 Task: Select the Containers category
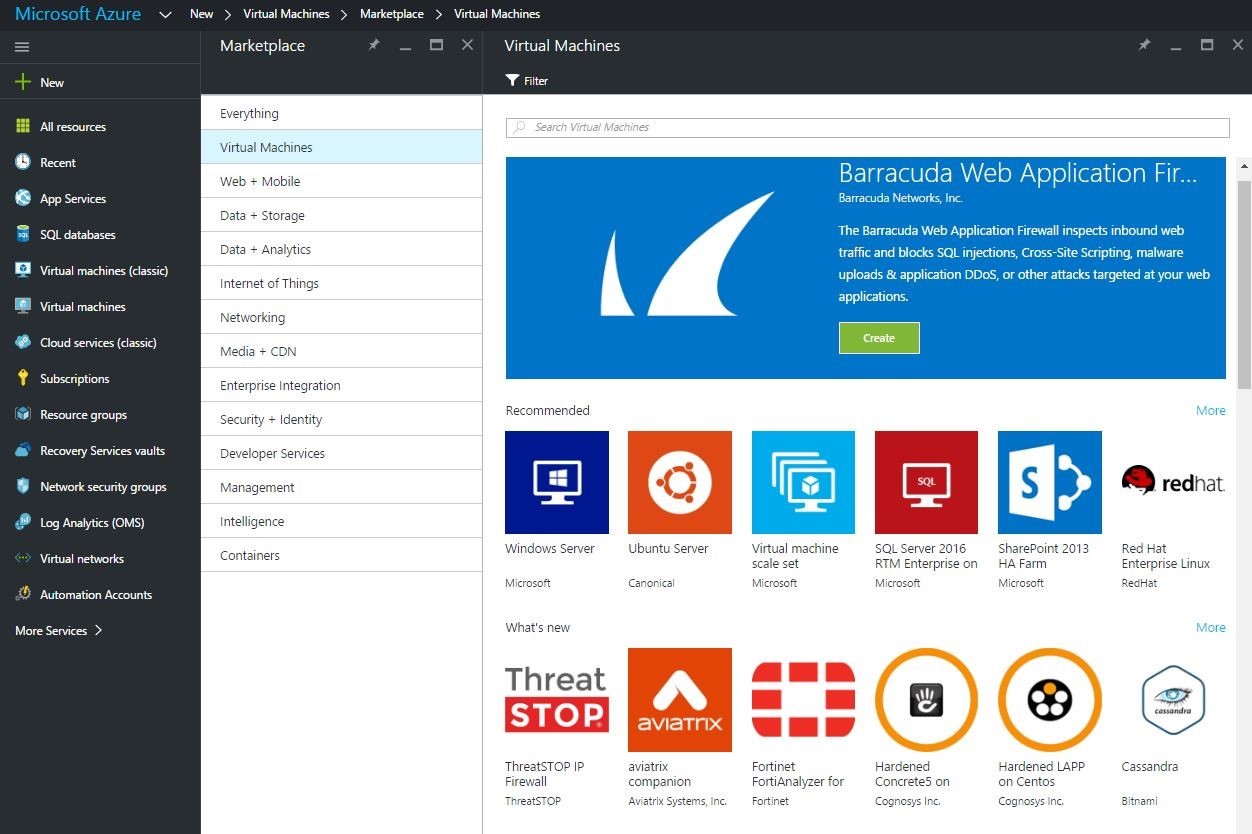[x=341, y=555]
